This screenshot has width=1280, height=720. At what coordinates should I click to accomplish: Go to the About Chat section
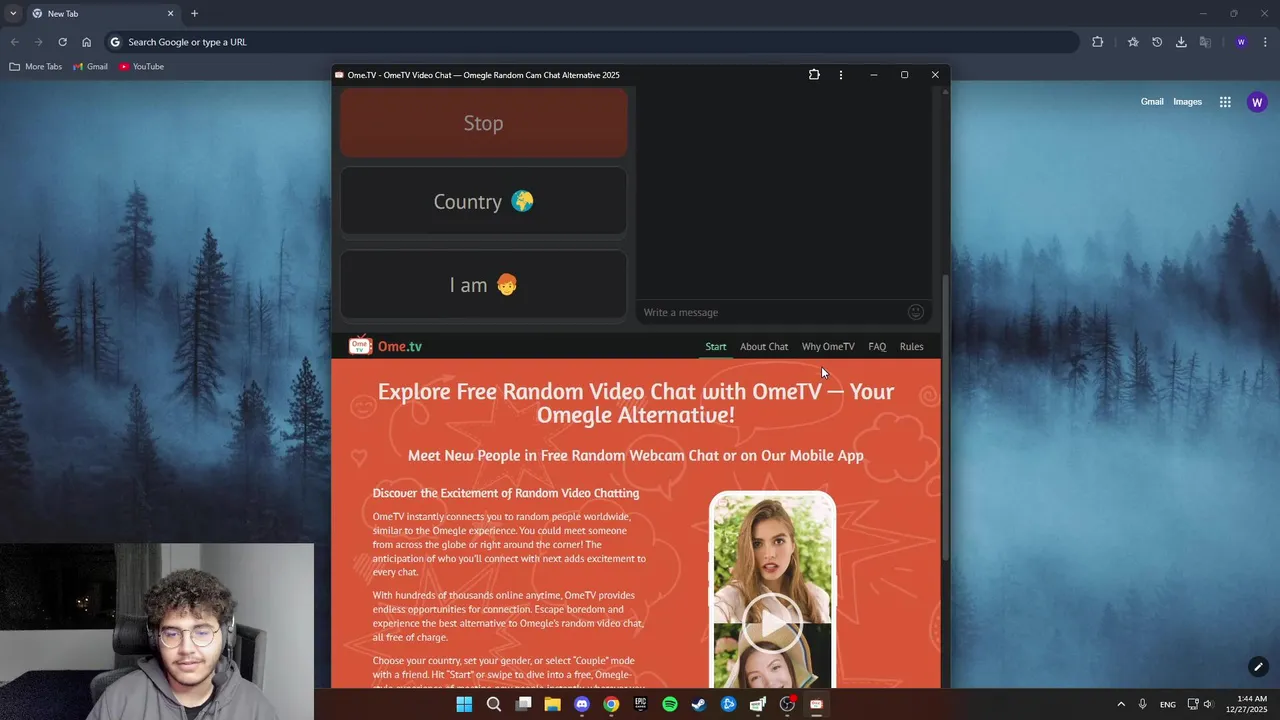pyautogui.click(x=764, y=347)
